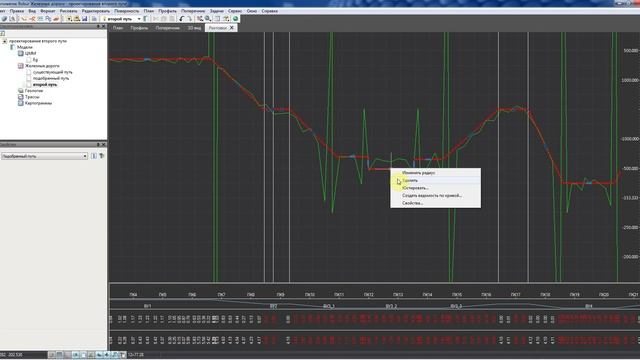Image resolution: width=640 pixels, height=360 pixels.
Task: Click the pin icon of the project tree panel
Action: point(98,26)
